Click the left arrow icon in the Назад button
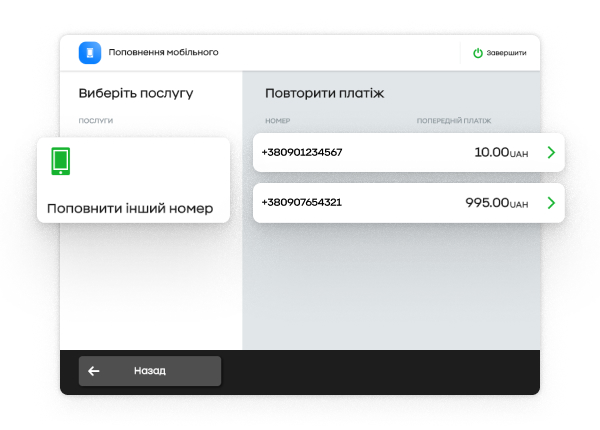 tap(94, 371)
